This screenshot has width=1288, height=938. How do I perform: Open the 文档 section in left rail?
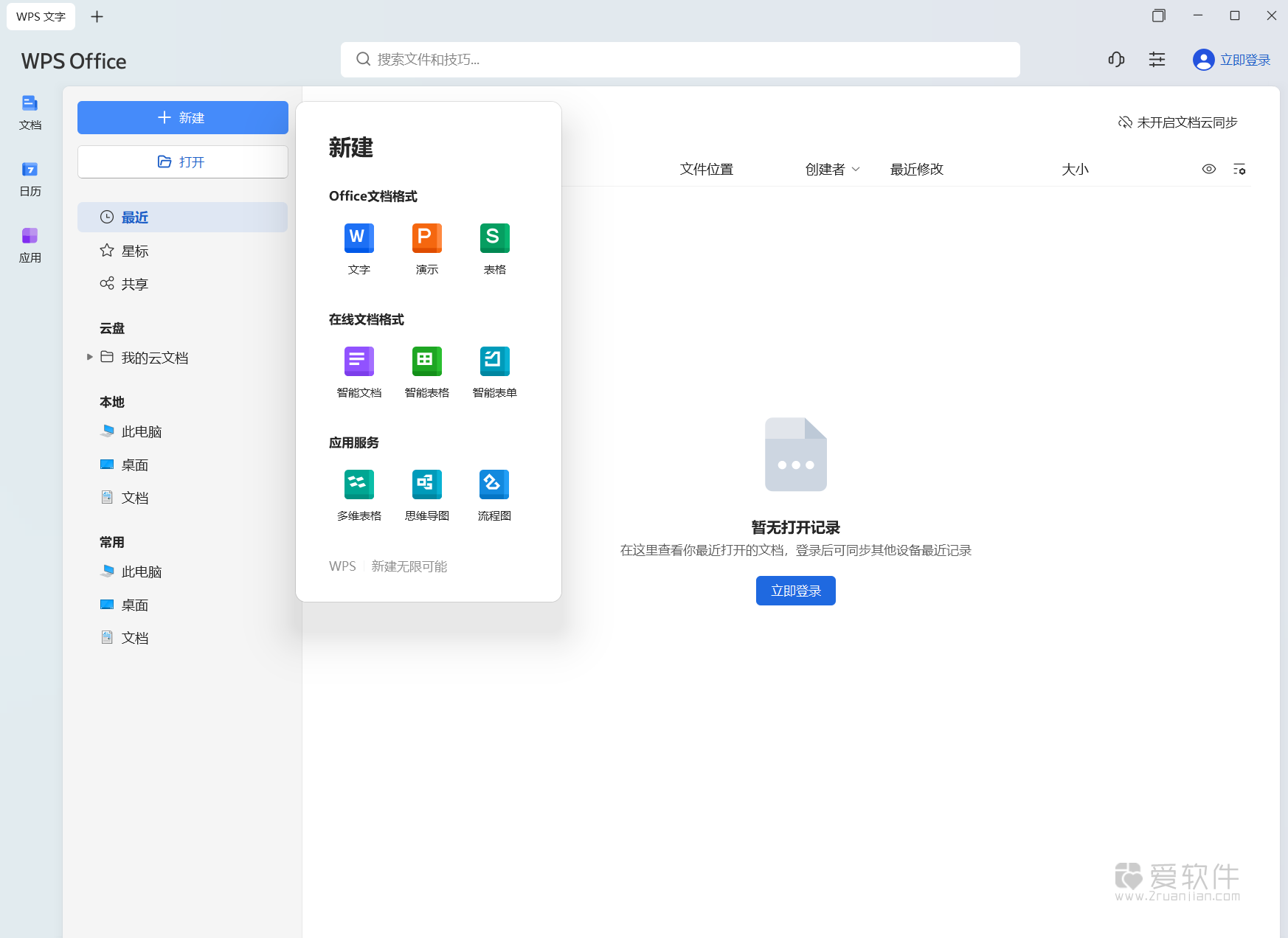tap(30, 113)
